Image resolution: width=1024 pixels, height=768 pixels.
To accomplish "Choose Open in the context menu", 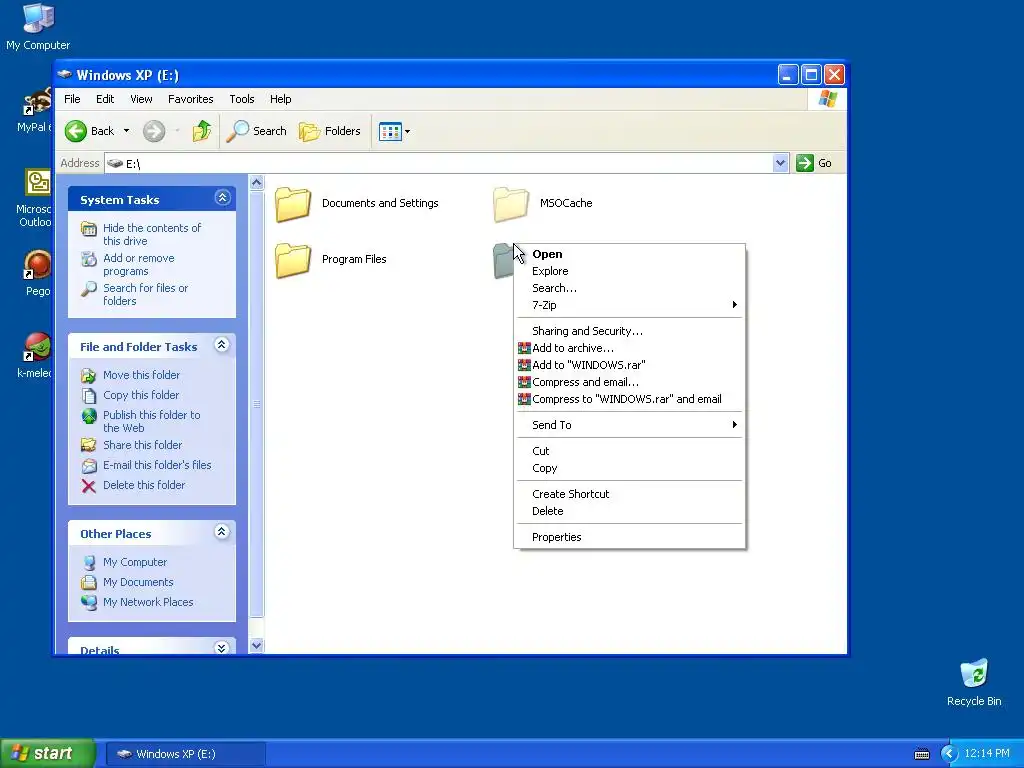I will click(630, 254).
